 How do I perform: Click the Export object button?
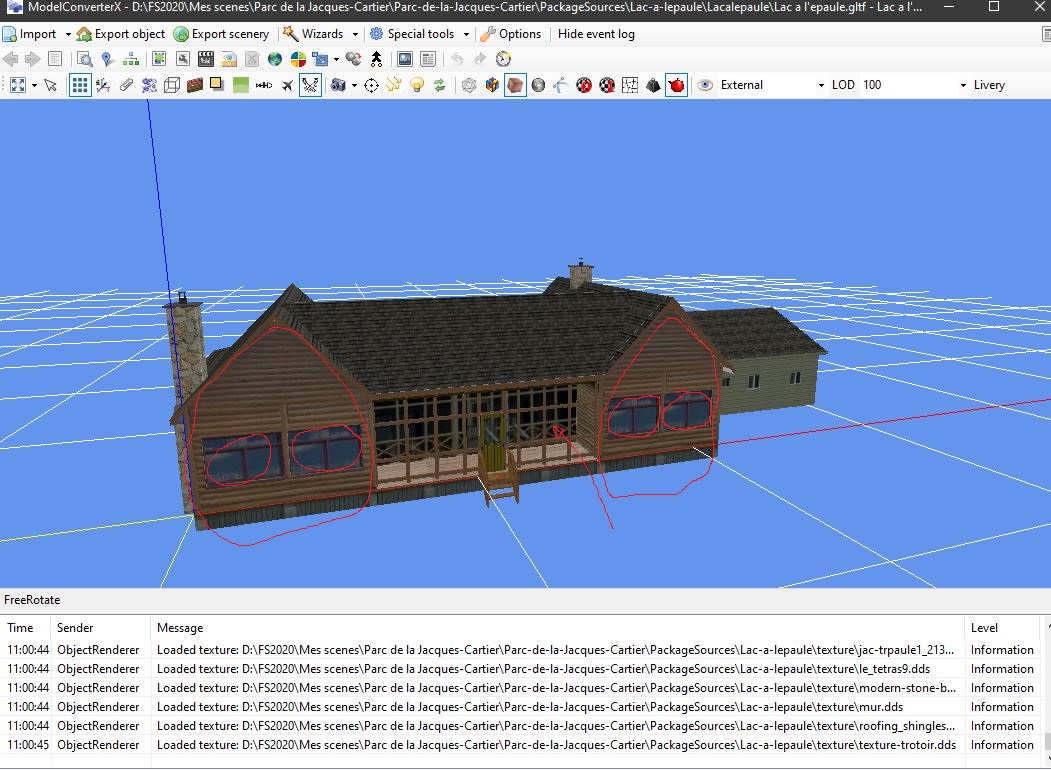(x=121, y=34)
